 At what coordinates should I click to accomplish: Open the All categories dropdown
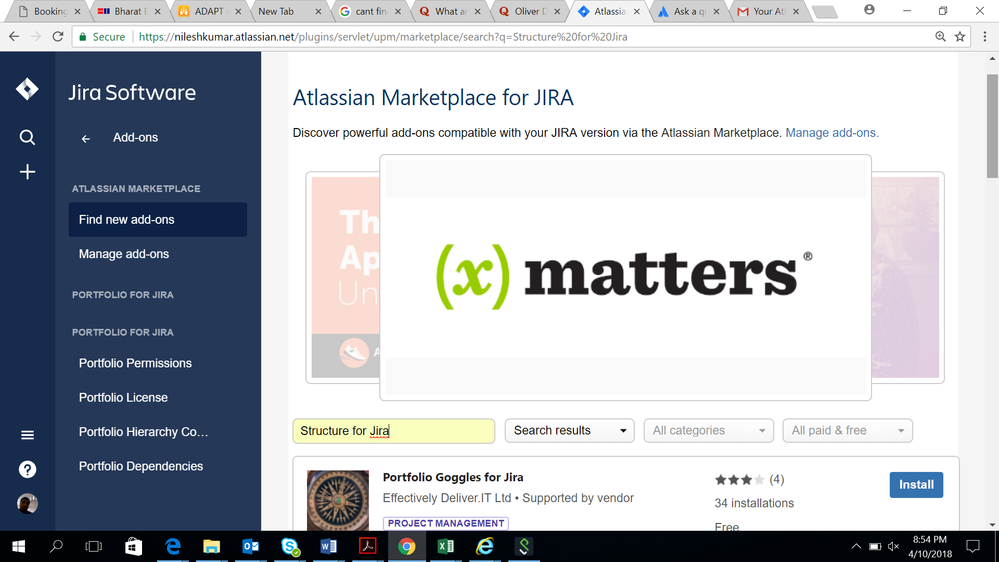coord(708,431)
